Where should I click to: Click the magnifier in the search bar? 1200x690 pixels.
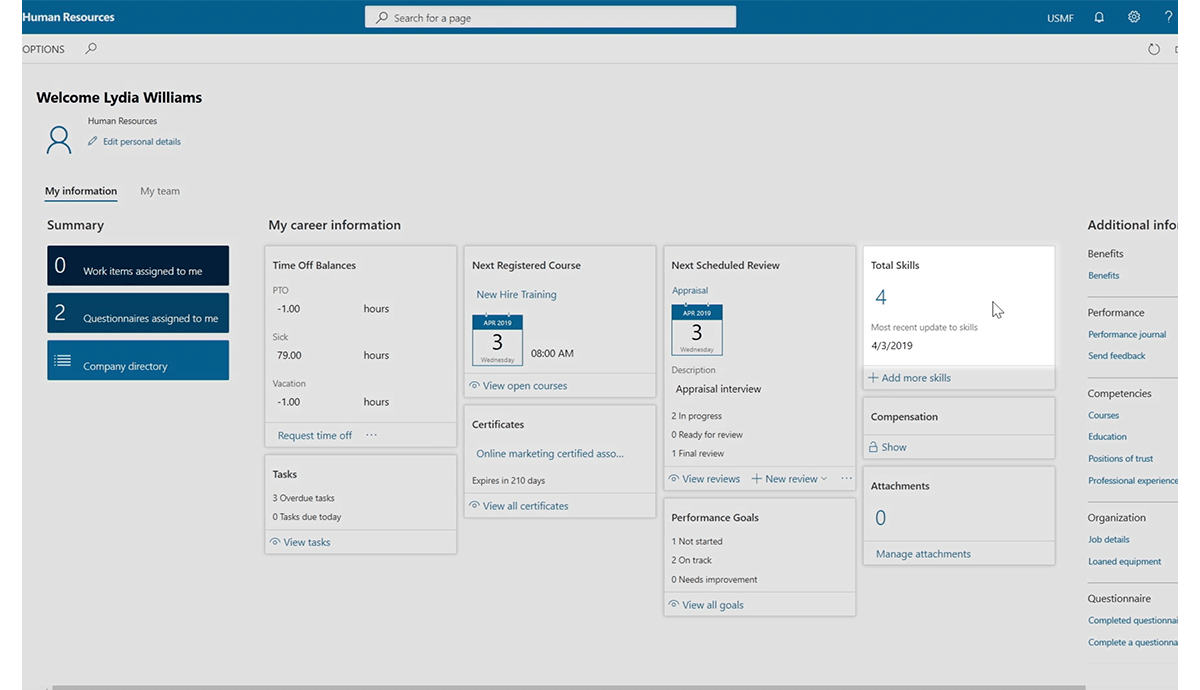(380, 16)
